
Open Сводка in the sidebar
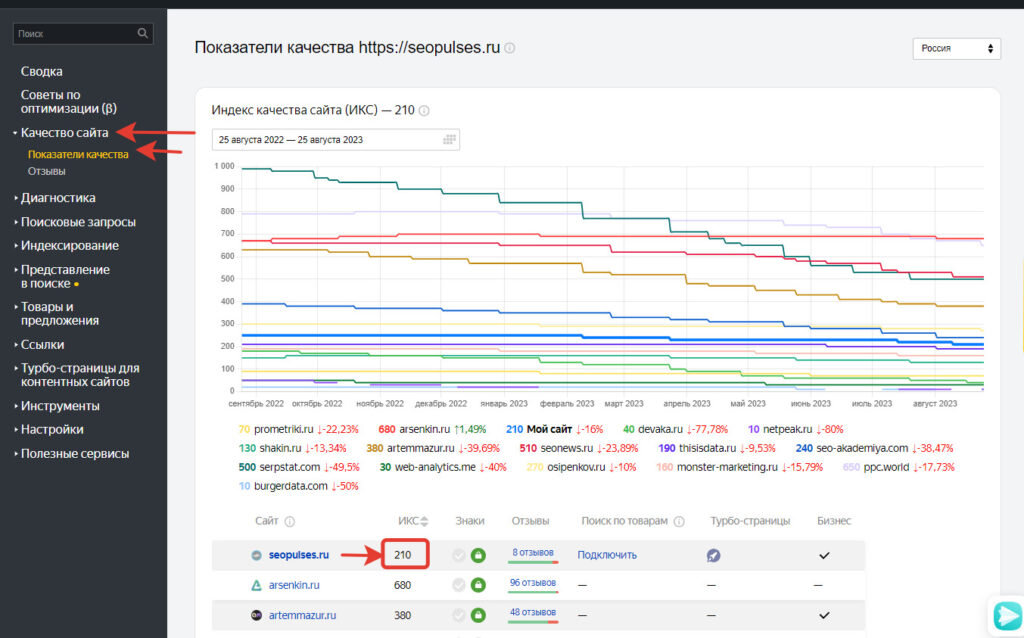pyautogui.click(x=41, y=71)
